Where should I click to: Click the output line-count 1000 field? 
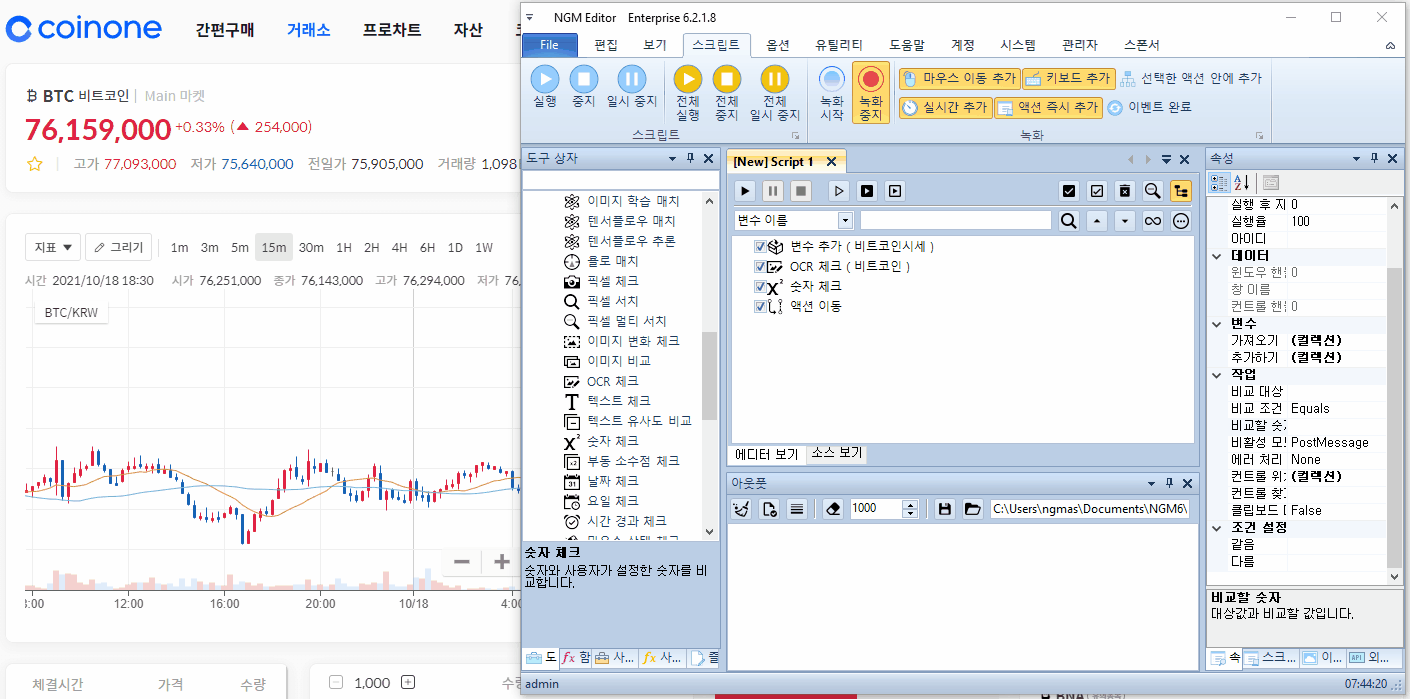point(876,509)
